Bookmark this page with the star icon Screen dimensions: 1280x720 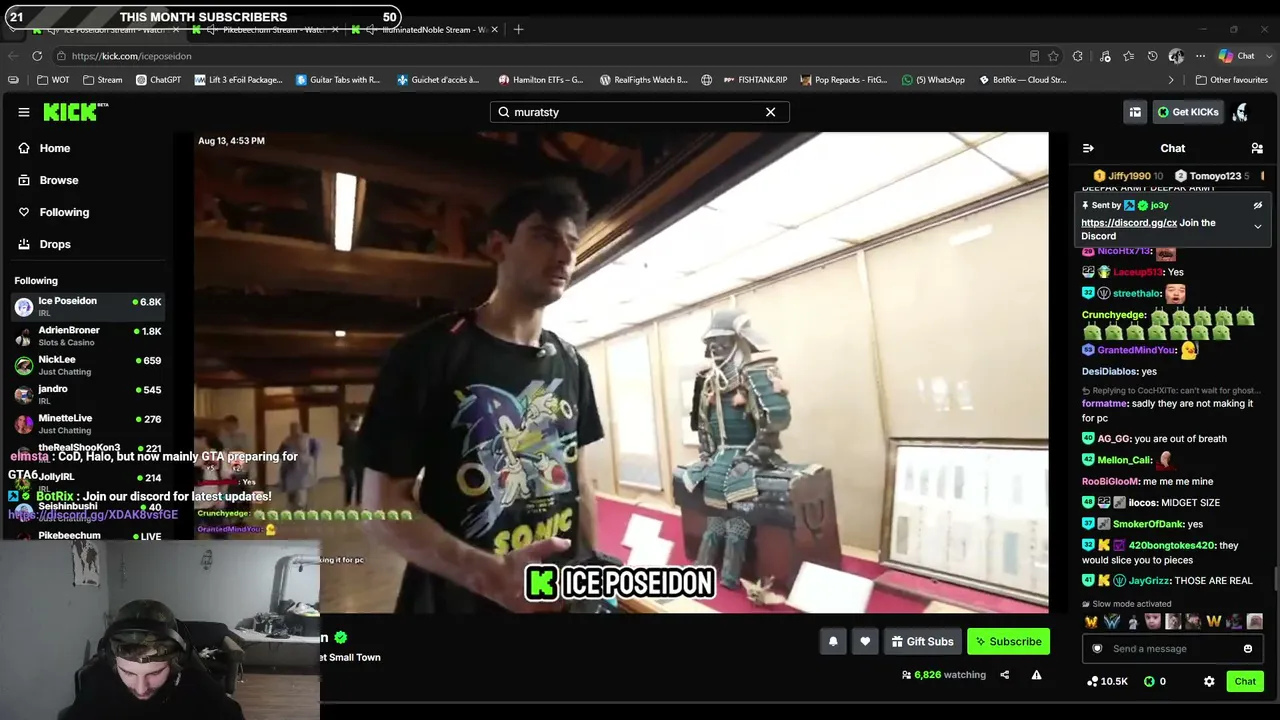(1052, 56)
